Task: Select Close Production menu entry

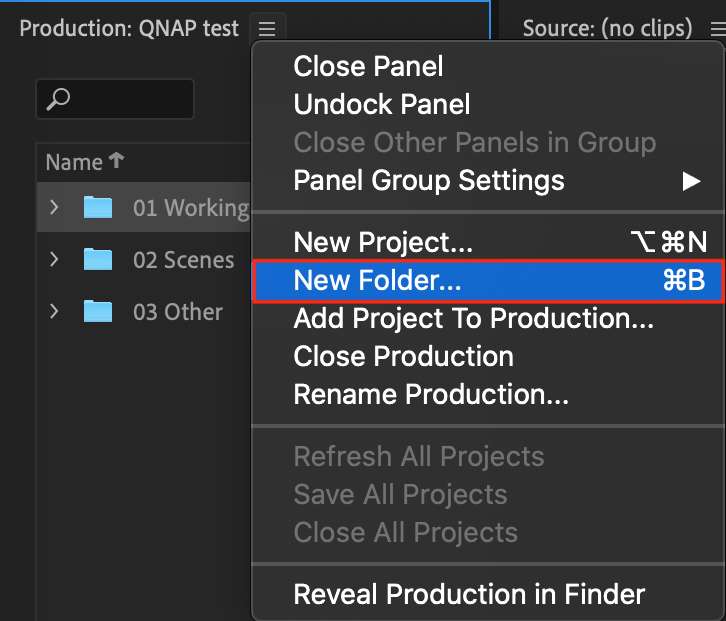Action: [x=488, y=356]
